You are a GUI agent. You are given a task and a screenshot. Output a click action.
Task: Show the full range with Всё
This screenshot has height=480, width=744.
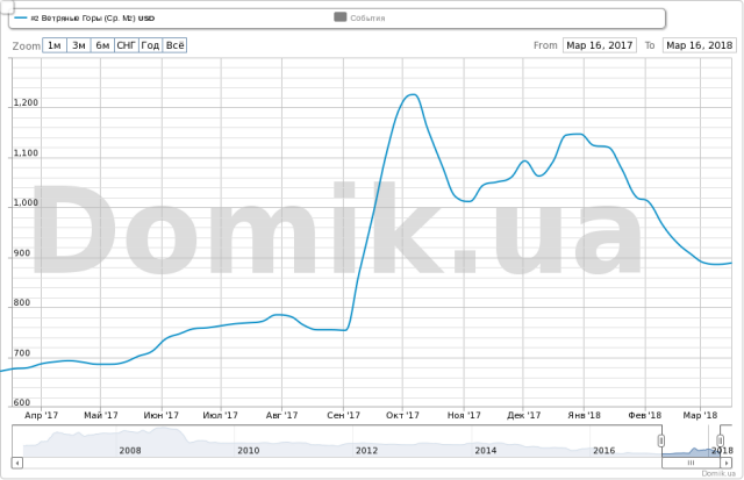click(175, 46)
